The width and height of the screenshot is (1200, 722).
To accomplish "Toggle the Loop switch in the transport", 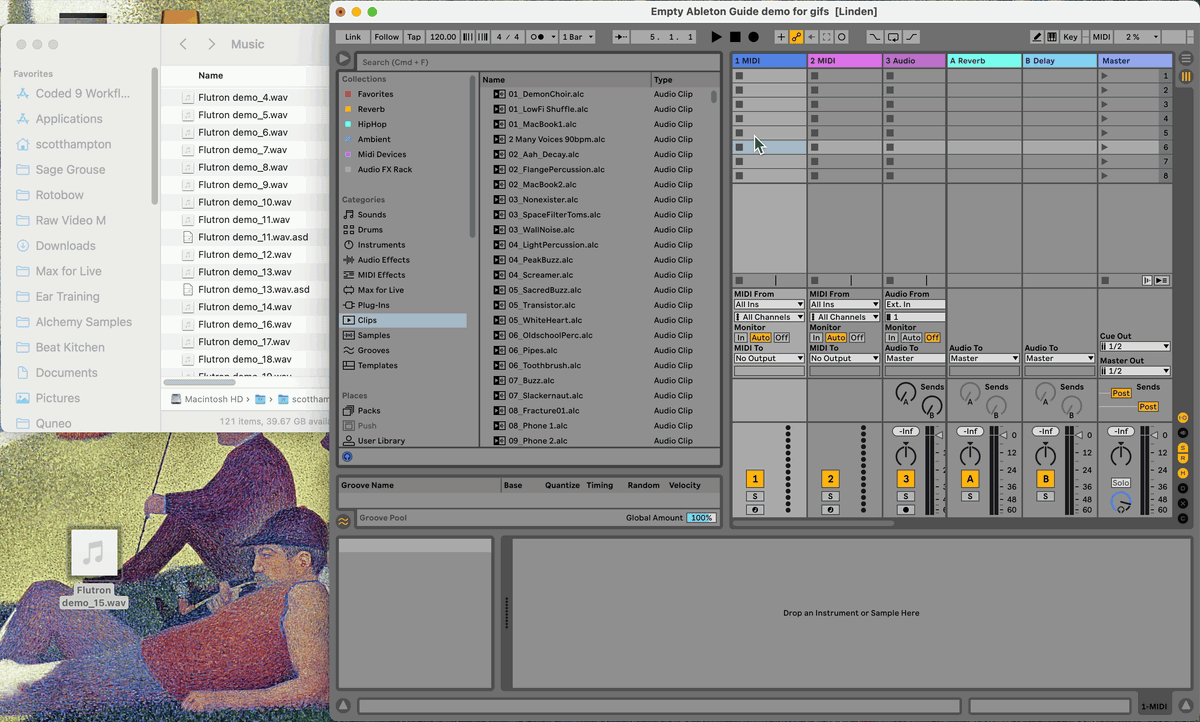I will click(893, 37).
